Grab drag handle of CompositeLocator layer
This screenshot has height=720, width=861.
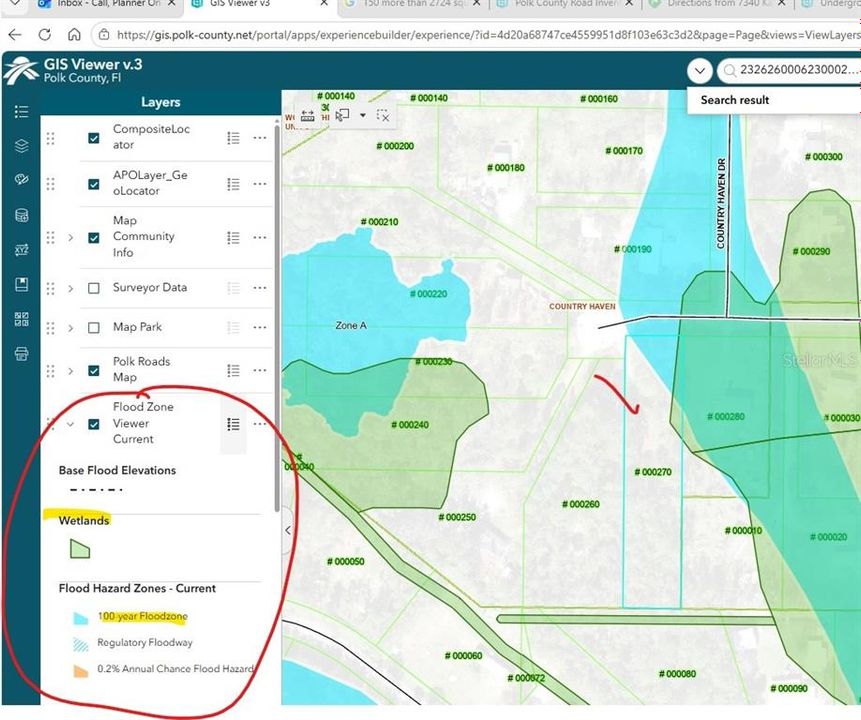51,138
